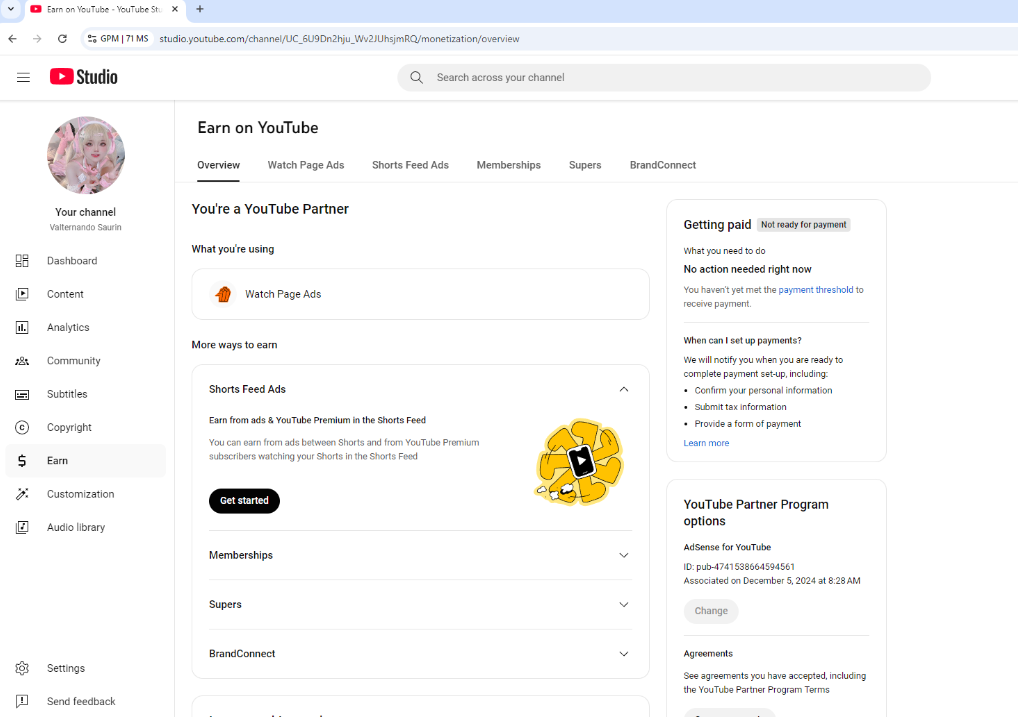Expand the Memberships section chevron

pos(624,555)
